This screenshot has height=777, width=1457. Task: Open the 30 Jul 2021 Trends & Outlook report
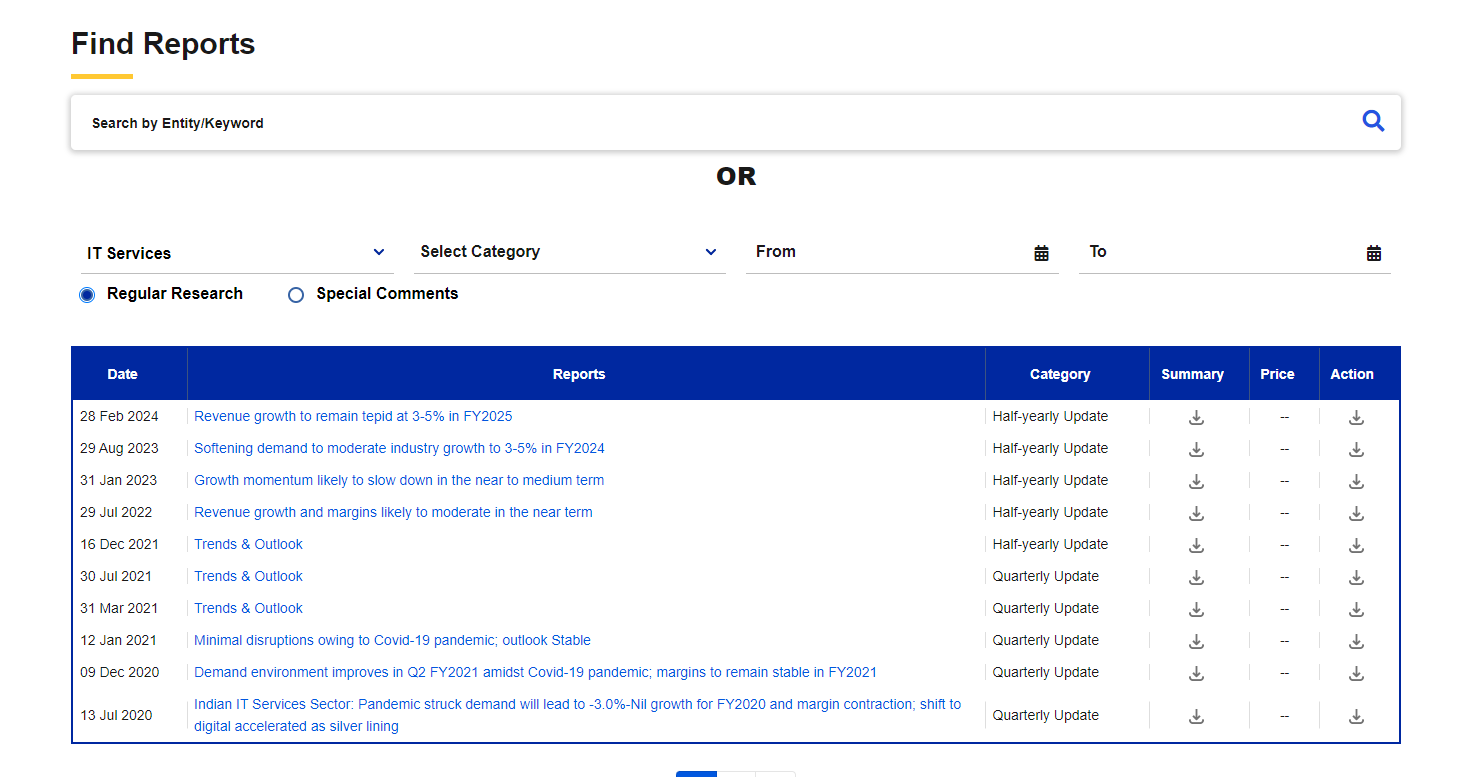(248, 576)
